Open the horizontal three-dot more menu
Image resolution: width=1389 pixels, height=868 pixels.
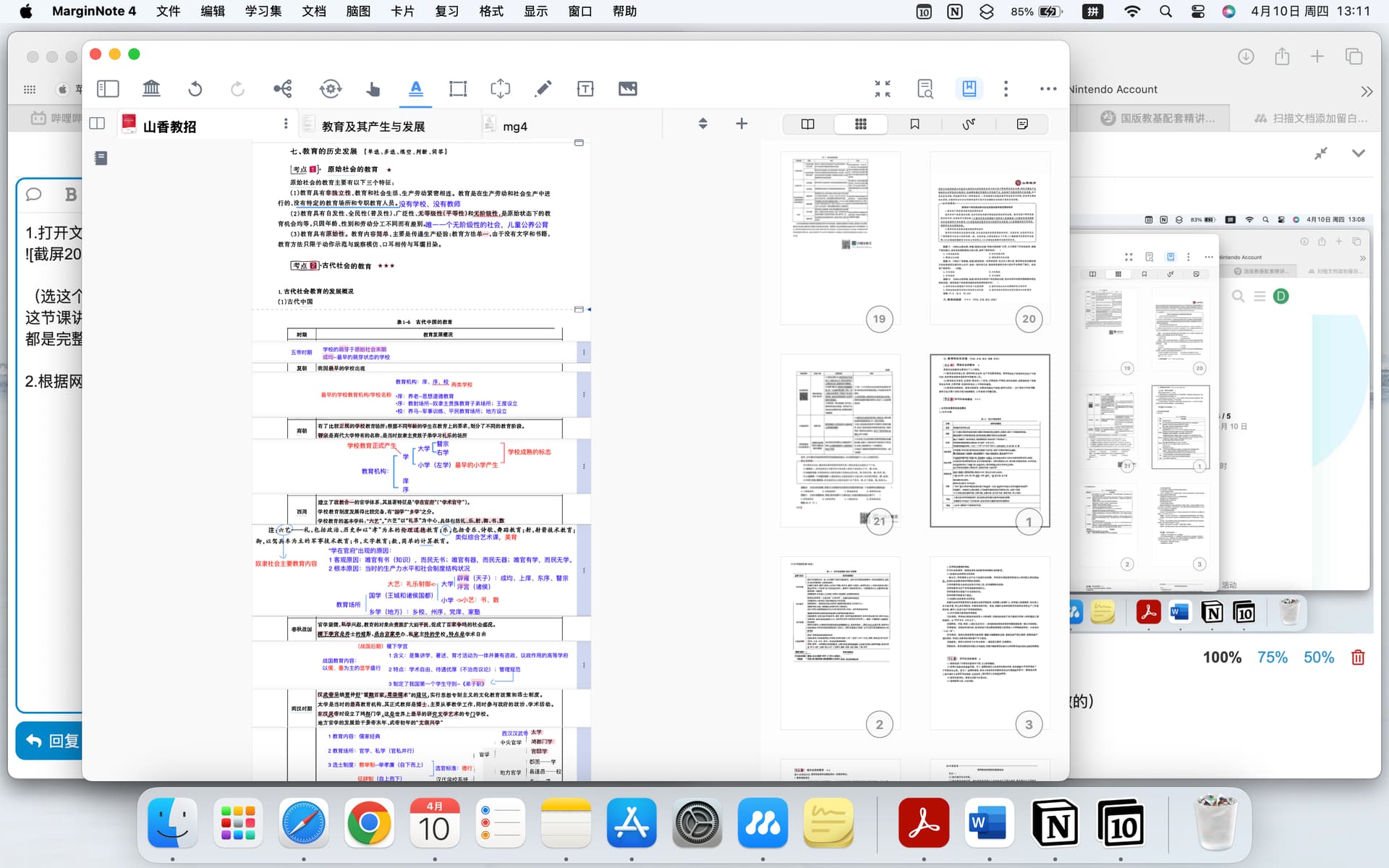coord(1048,88)
